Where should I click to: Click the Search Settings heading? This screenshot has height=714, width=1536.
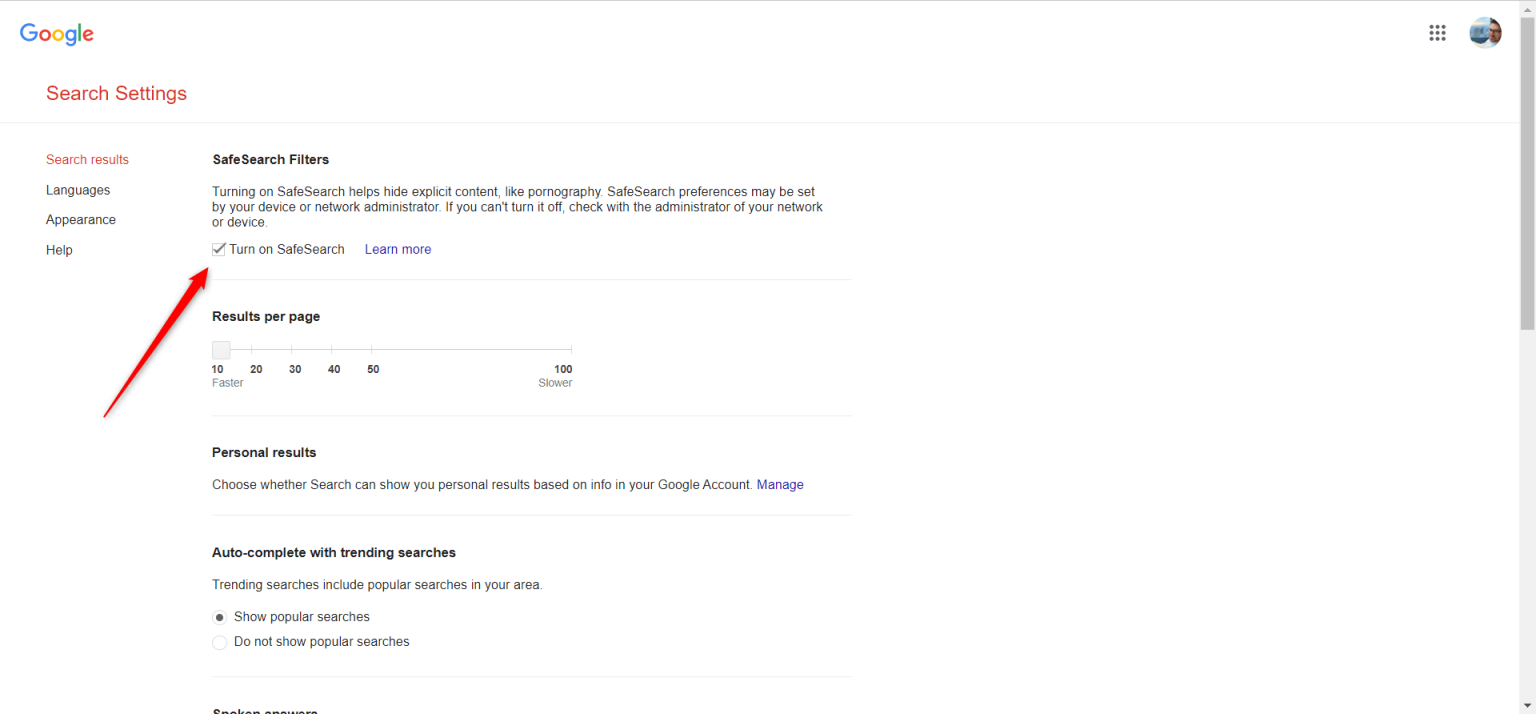click(116, 93)
